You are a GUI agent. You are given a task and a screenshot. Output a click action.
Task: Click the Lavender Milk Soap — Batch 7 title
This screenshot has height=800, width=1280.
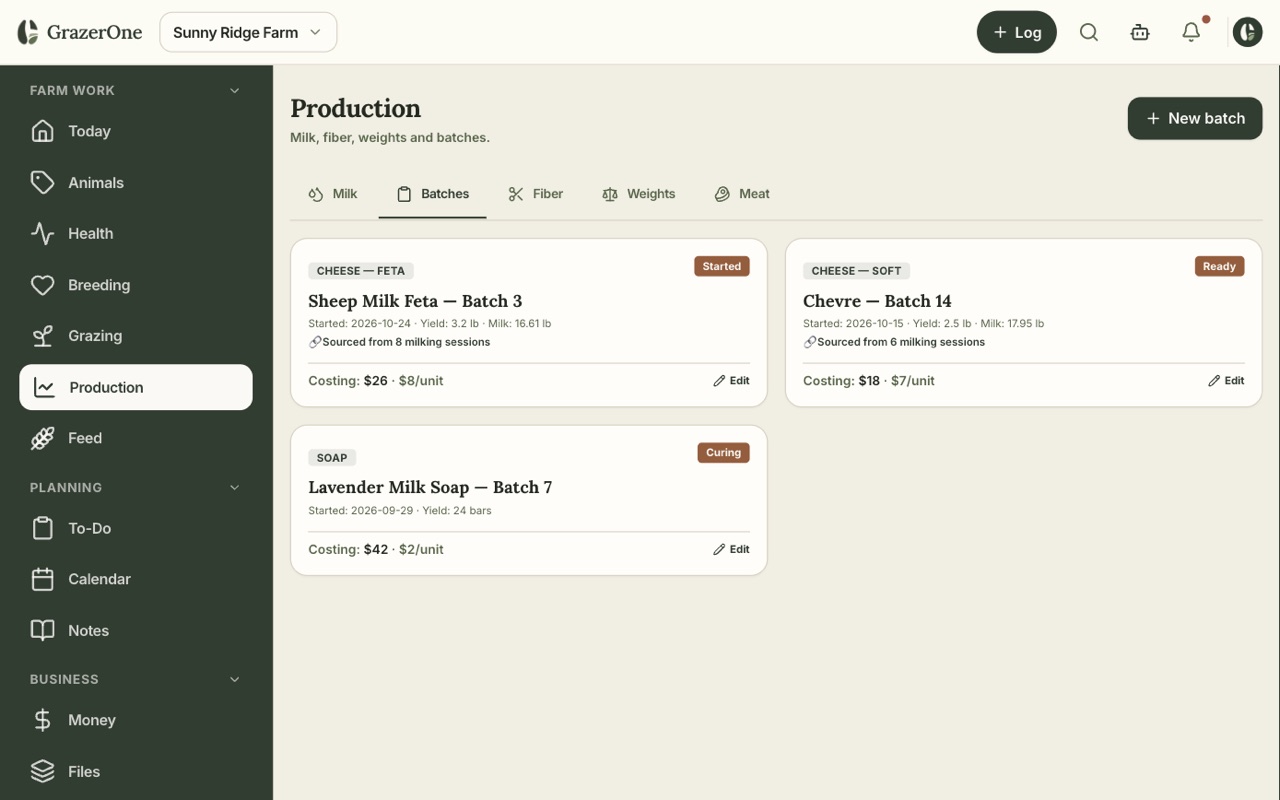click(430, 487)
